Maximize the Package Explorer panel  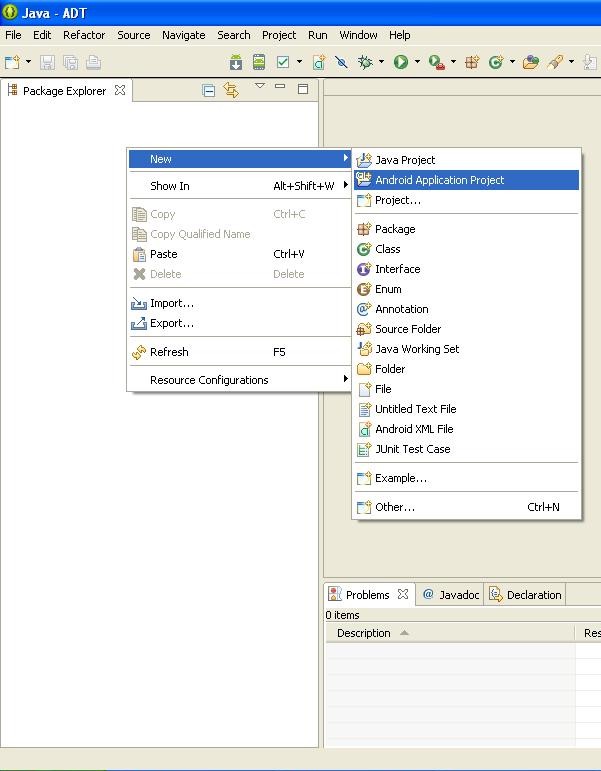click(x=303, y=89)
